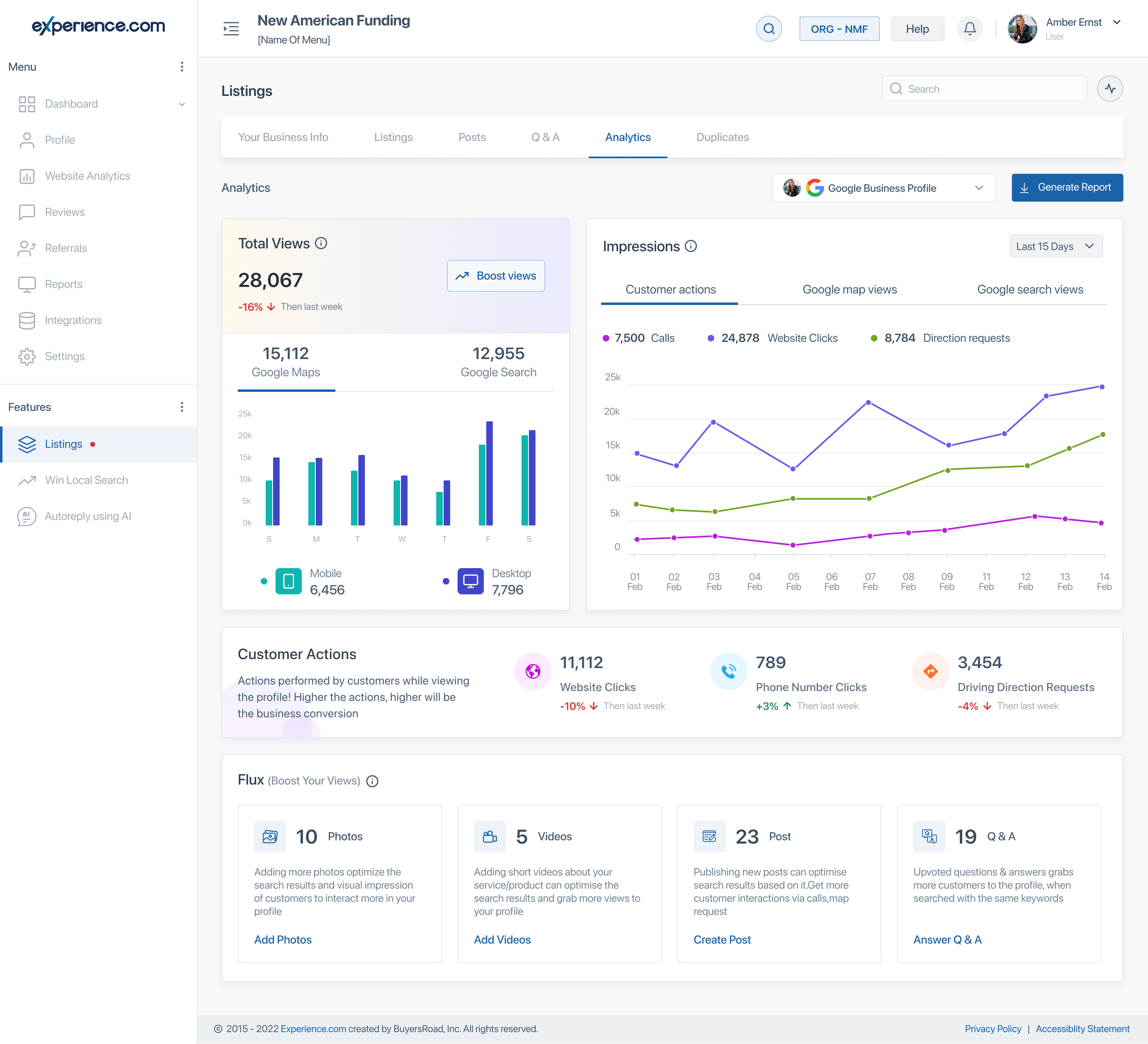Open Last 15 Days dropdown
This screenshot has width=1148, height=1044.
click(1055, 246)
